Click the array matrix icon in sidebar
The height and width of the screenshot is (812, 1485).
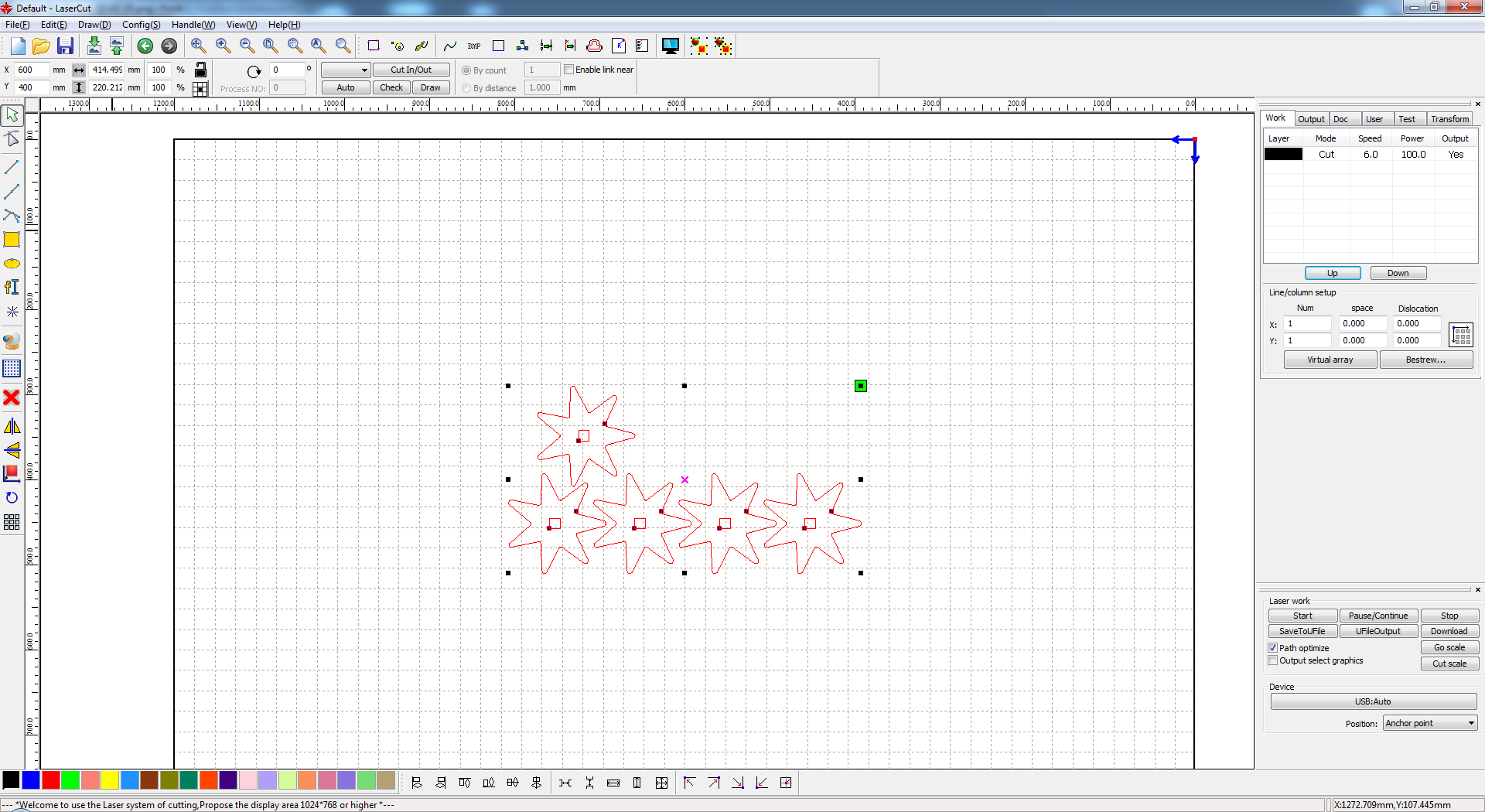pyautogui.click(x=12, y=522)
